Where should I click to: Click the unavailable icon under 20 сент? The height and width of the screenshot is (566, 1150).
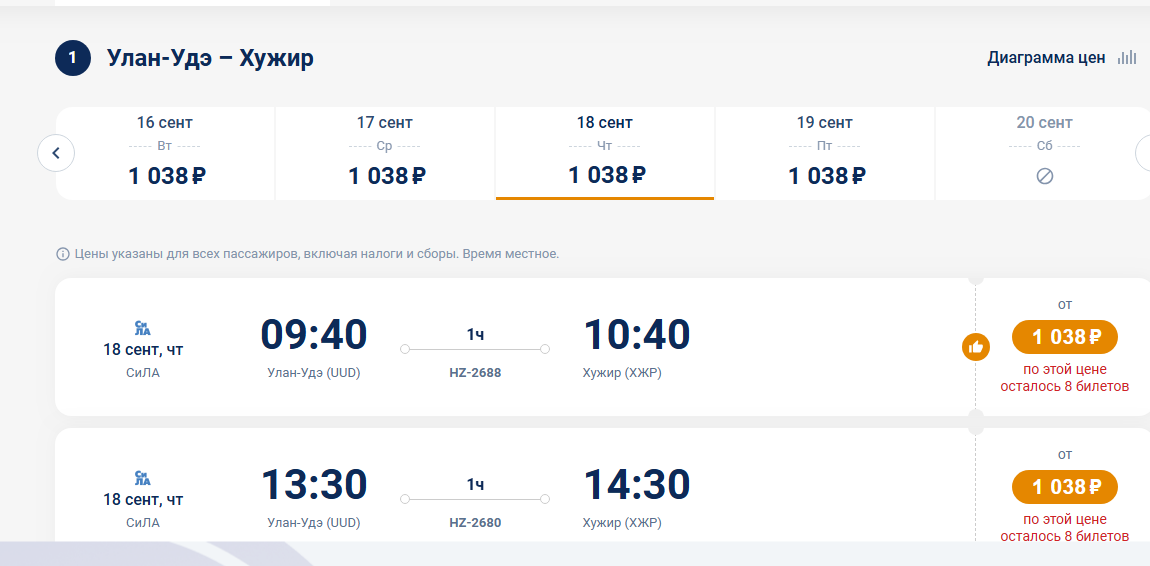1044,176
